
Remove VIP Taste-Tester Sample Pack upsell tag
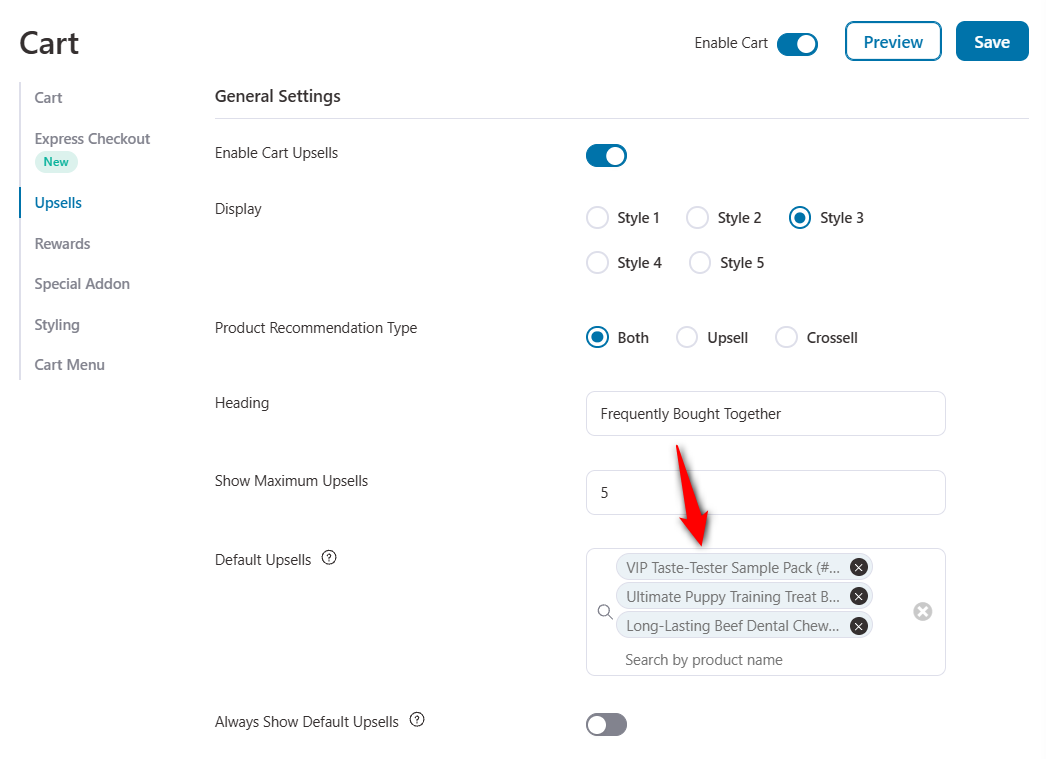[x=859, y=568]
